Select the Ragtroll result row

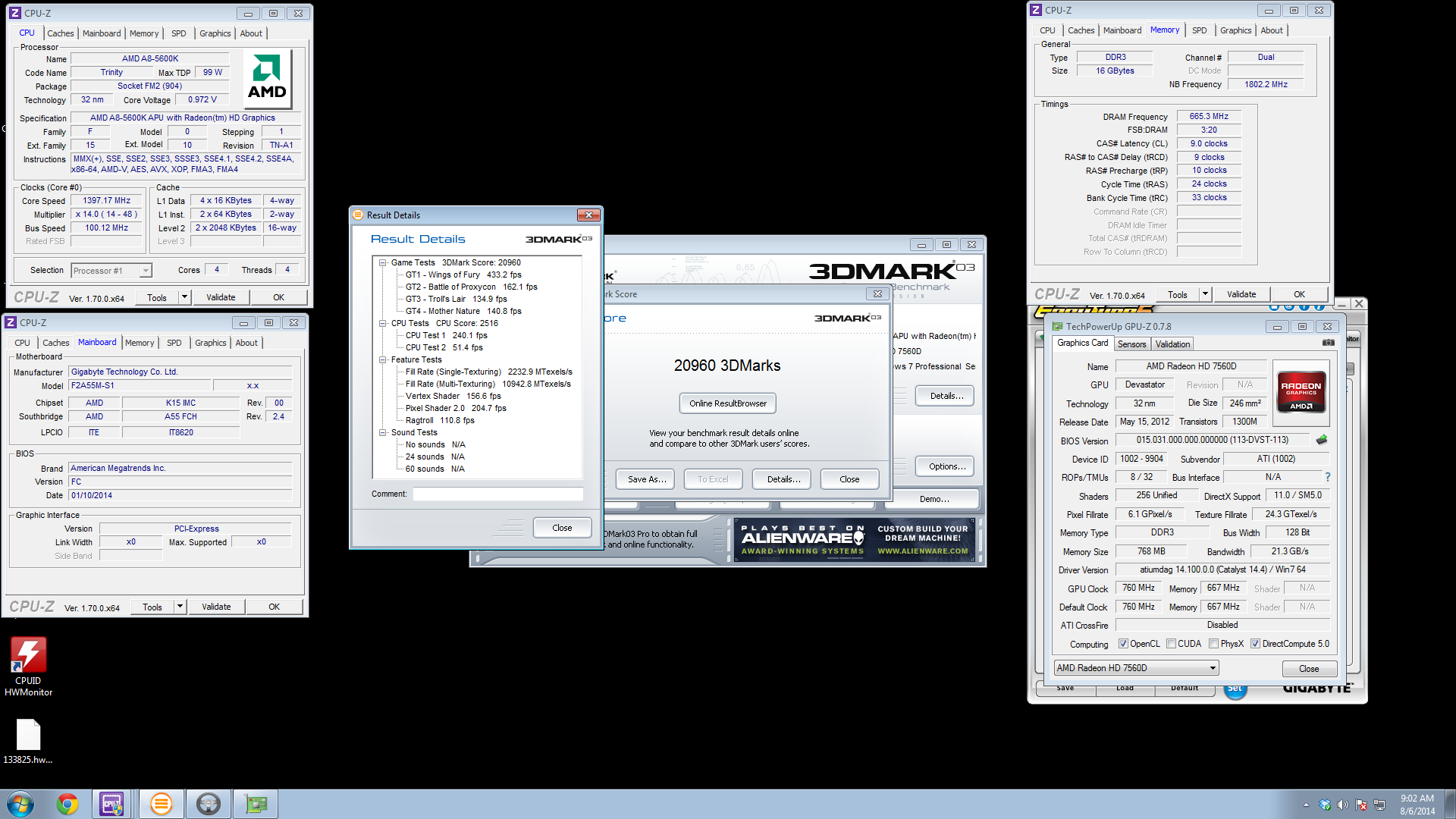440,420
